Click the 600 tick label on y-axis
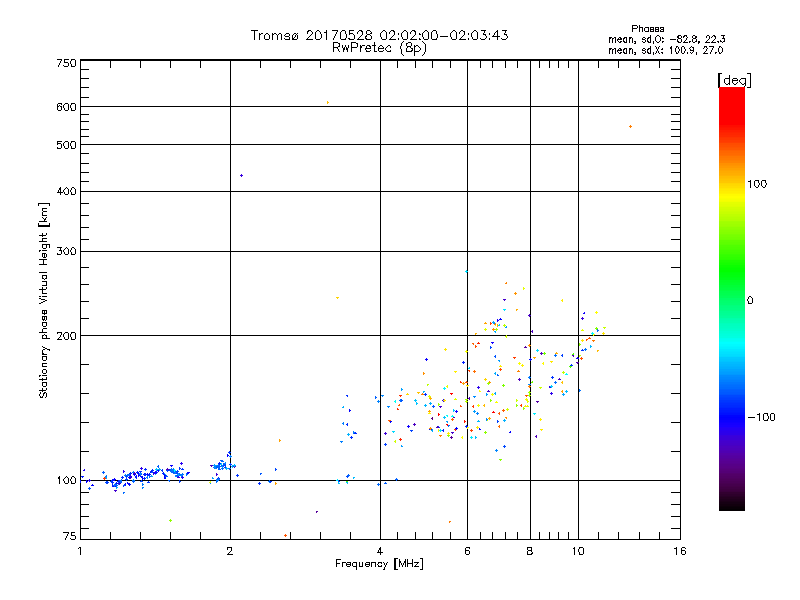The image size is (800, 600). click(66, 107)
